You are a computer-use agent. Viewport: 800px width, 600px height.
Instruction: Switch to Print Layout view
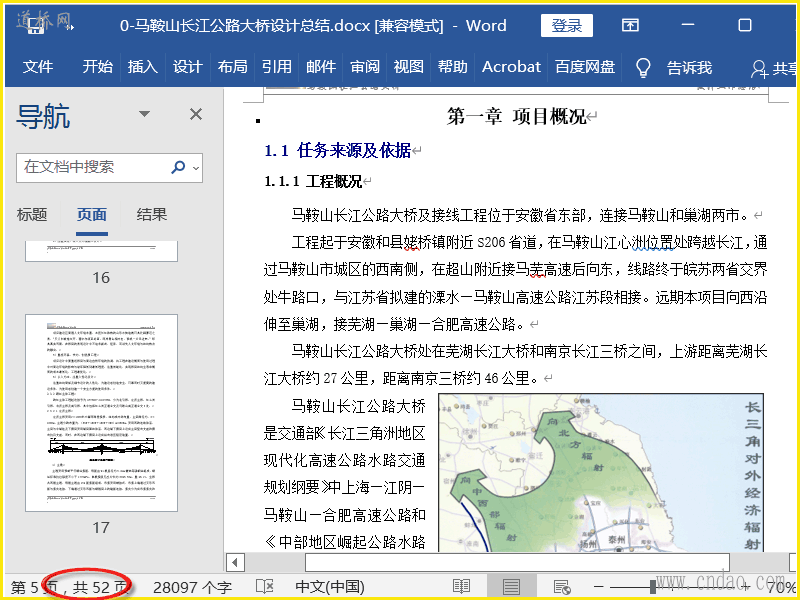tap(511, 587)
